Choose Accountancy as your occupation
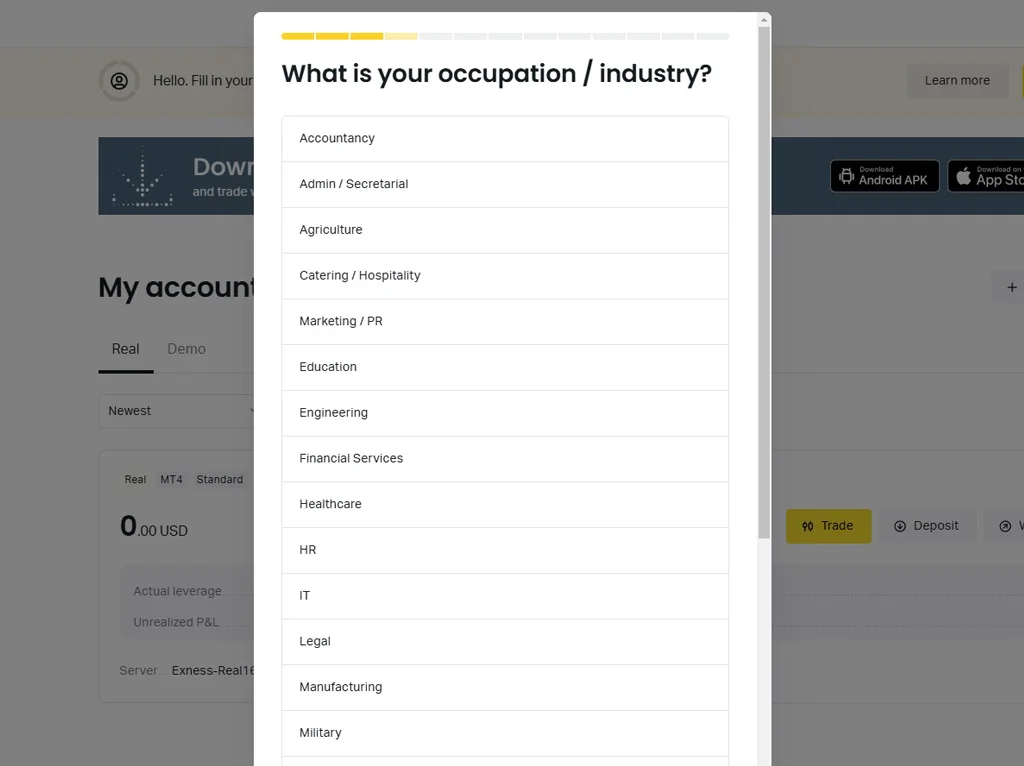The height and width of the screenshot is (766, 1024). pos(505,138)
